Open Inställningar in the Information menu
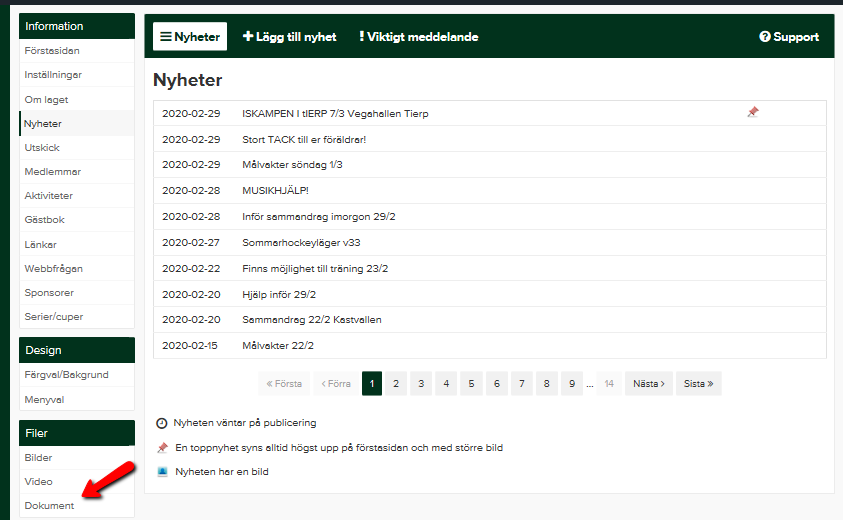The image size is (843, 520). pyautogui.click(x=53, y=75)
